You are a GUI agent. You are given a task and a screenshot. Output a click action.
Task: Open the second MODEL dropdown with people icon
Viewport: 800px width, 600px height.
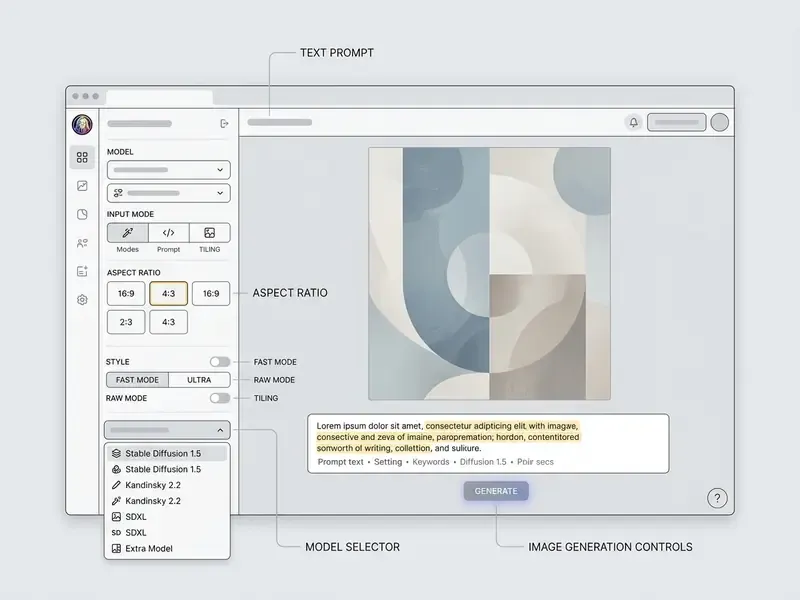(168, 193)
